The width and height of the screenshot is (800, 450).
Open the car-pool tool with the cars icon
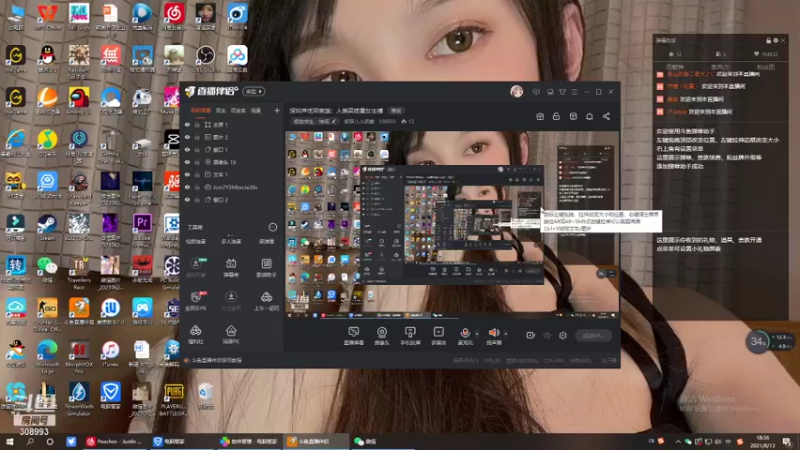coord(266,301)
